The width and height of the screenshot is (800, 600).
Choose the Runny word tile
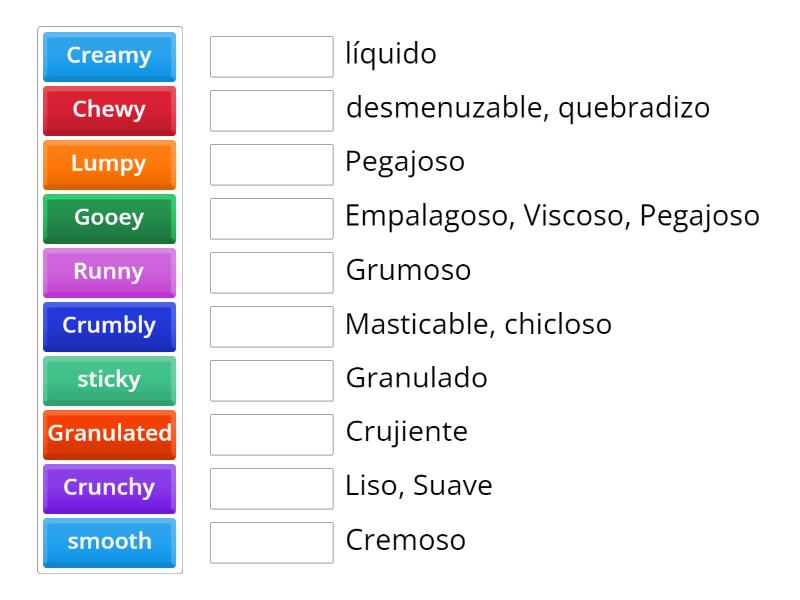[109, 272]
